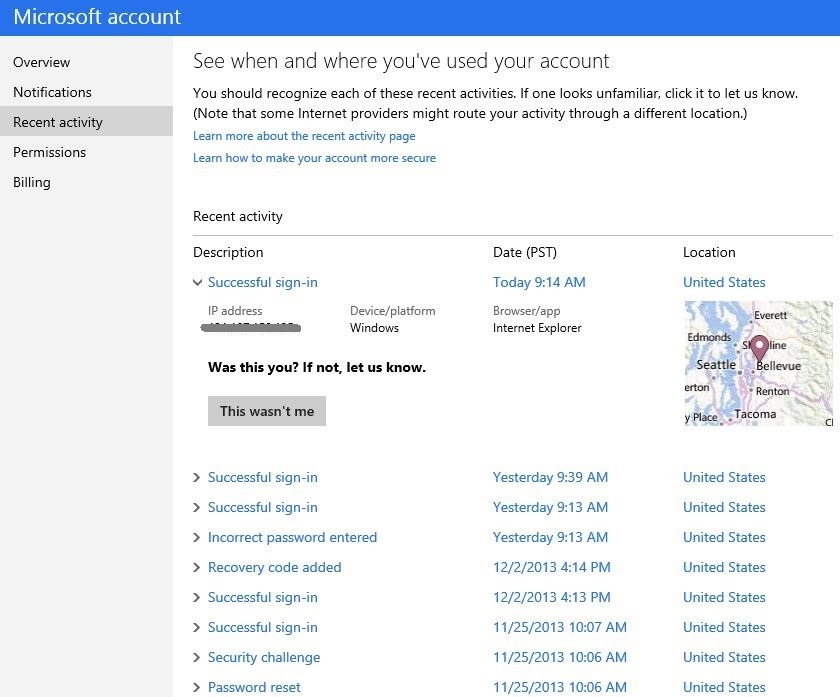Viewport: 840px width, 697px height.
Task: Click United States location for Recovery code added
Action: tap(724, 567)
